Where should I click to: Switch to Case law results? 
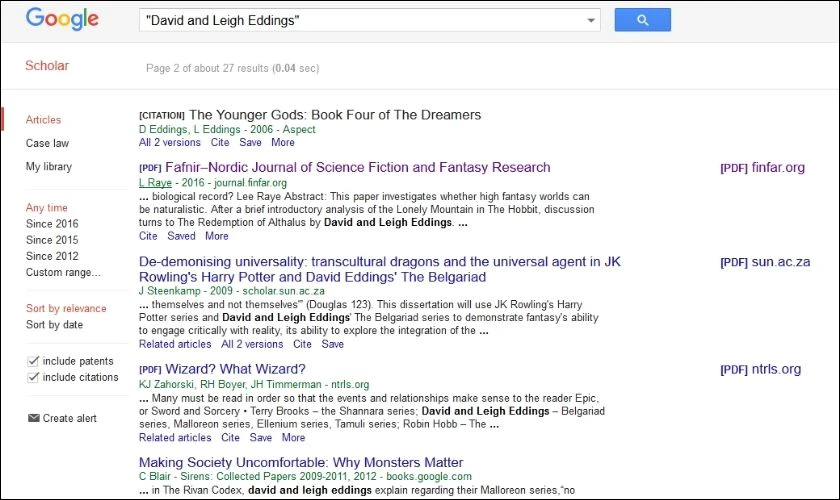point(47,143)
